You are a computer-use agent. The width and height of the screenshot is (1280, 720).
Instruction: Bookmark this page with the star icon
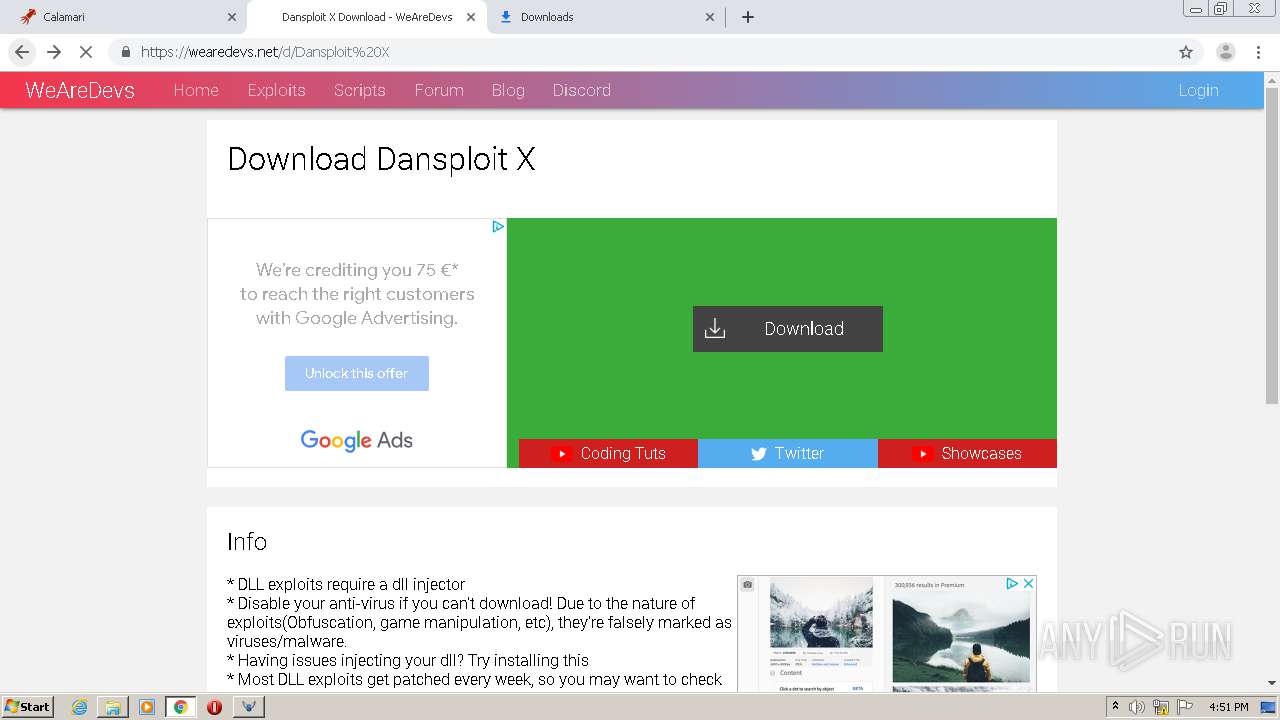point(1186,52)
